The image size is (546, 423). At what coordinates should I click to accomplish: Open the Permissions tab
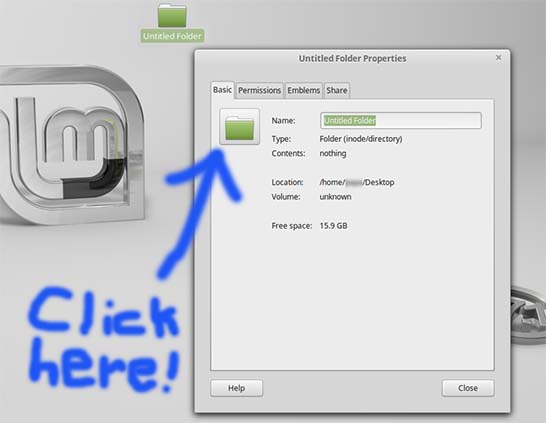259,91
